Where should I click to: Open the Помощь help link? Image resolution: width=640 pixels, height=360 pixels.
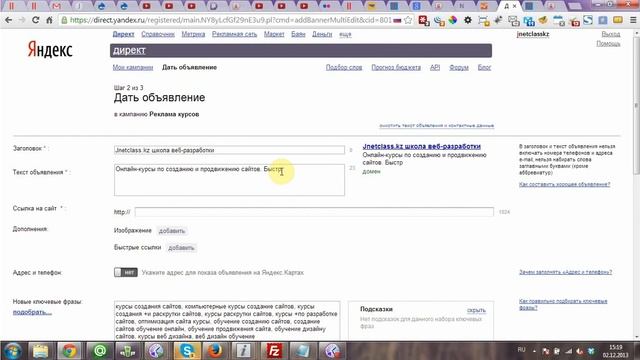point(608,44)
